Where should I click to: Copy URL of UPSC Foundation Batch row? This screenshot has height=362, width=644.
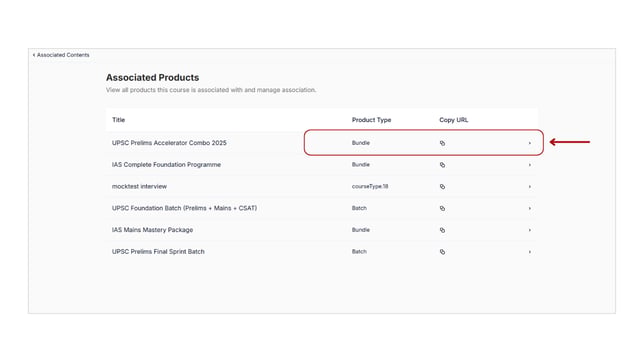coord(442,208)
